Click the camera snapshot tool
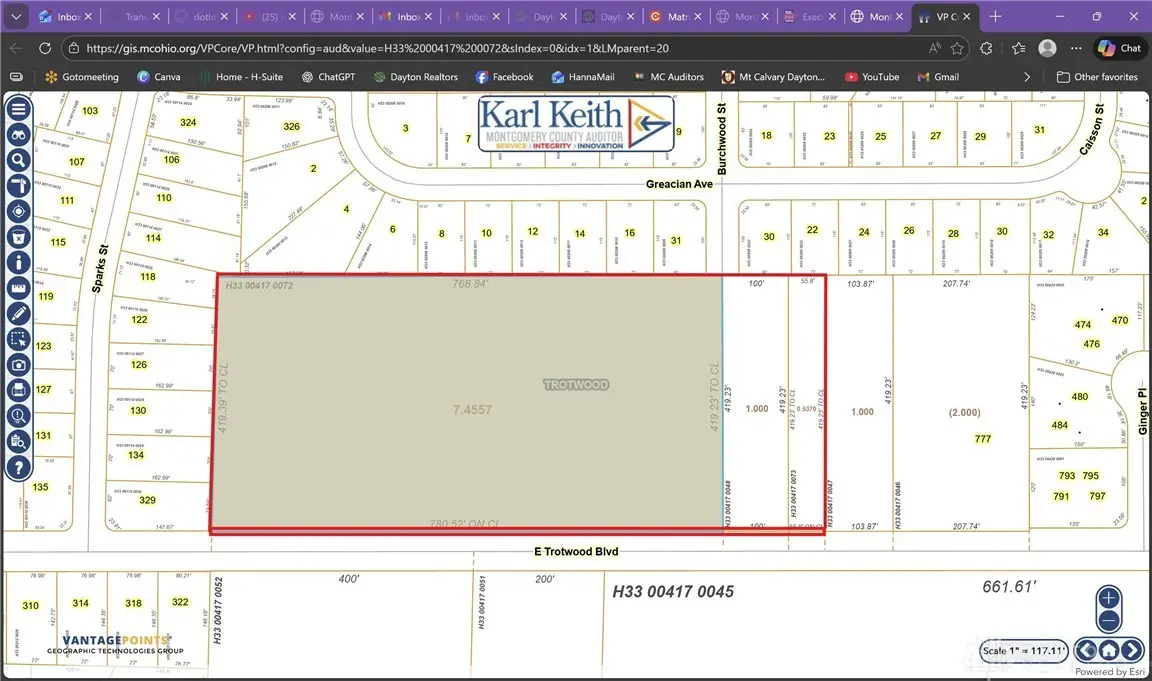Viewport: 1152px width, 681px height. pos(18,365)
